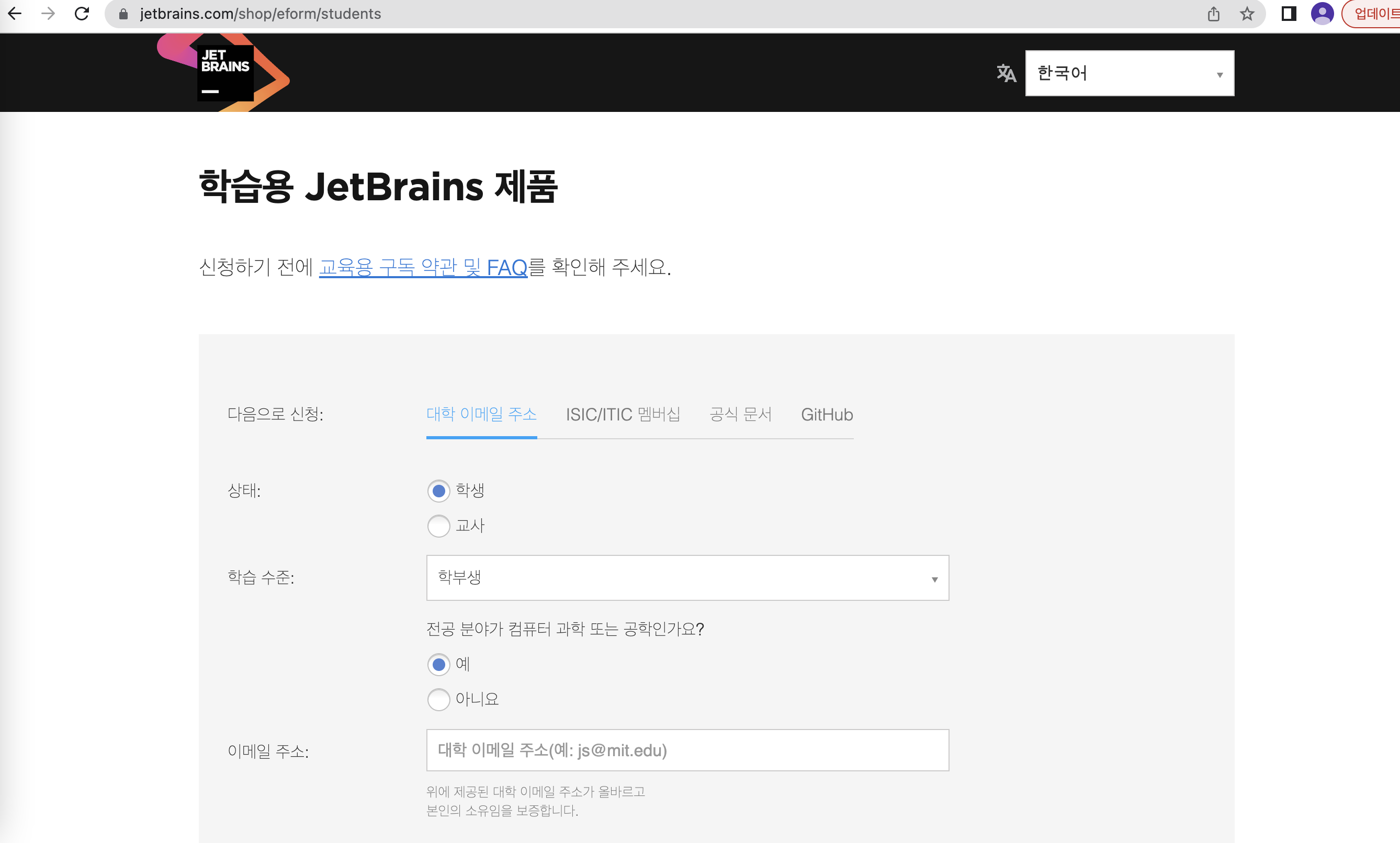
Task: Choose 아니요 for computer science major
Action: pyautogui.click(x=438, y=699)
